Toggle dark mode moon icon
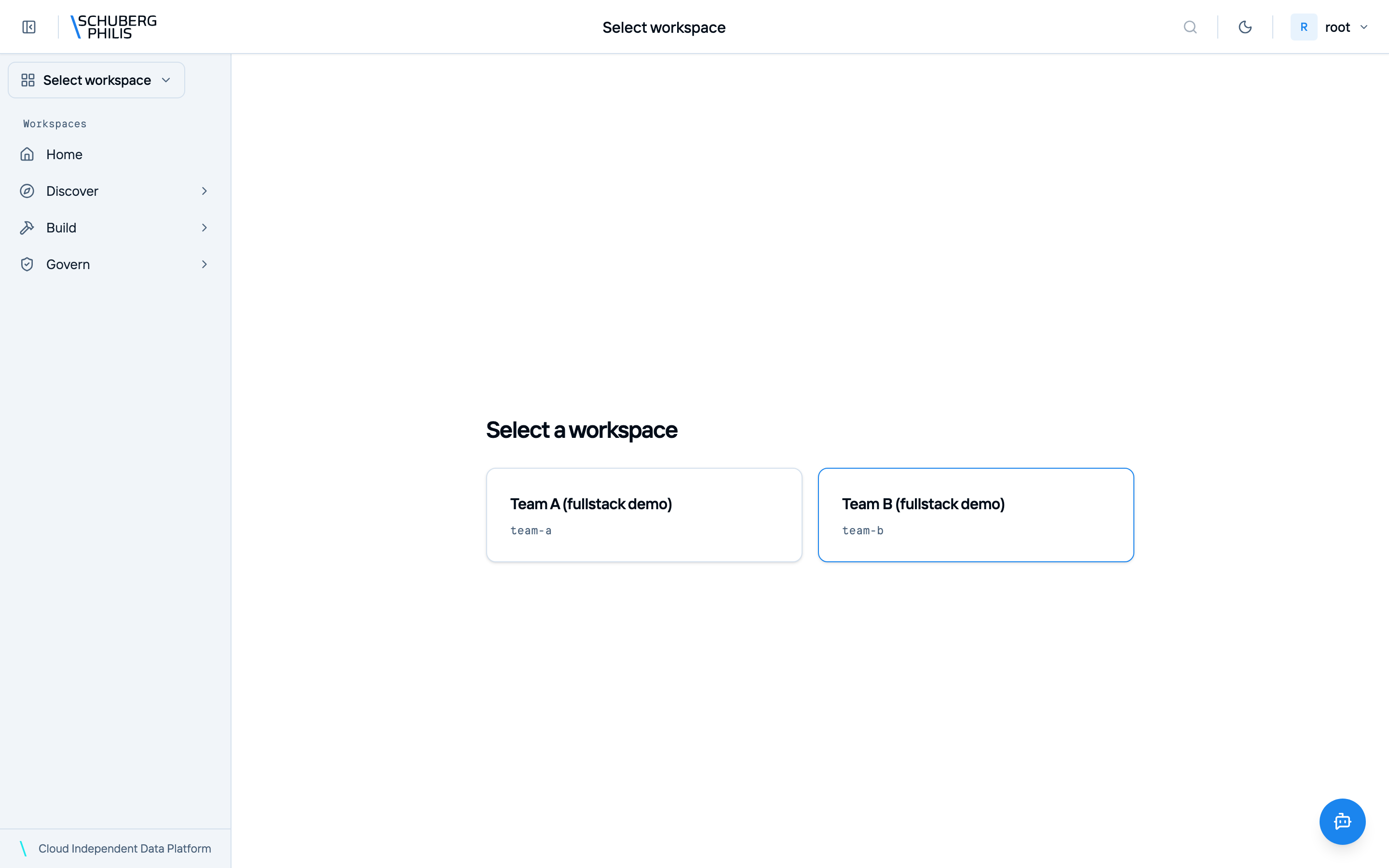 click(x=1245, y=27)
